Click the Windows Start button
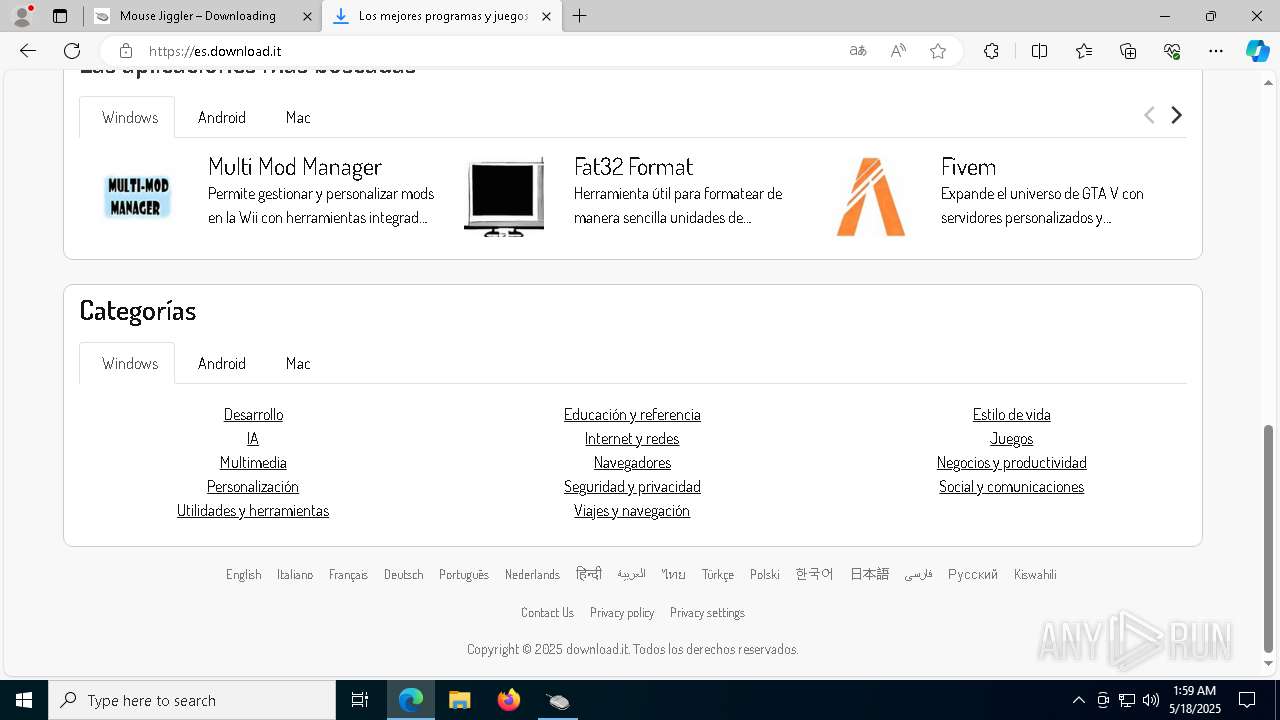1280x720 pixels. coord(24,700)
